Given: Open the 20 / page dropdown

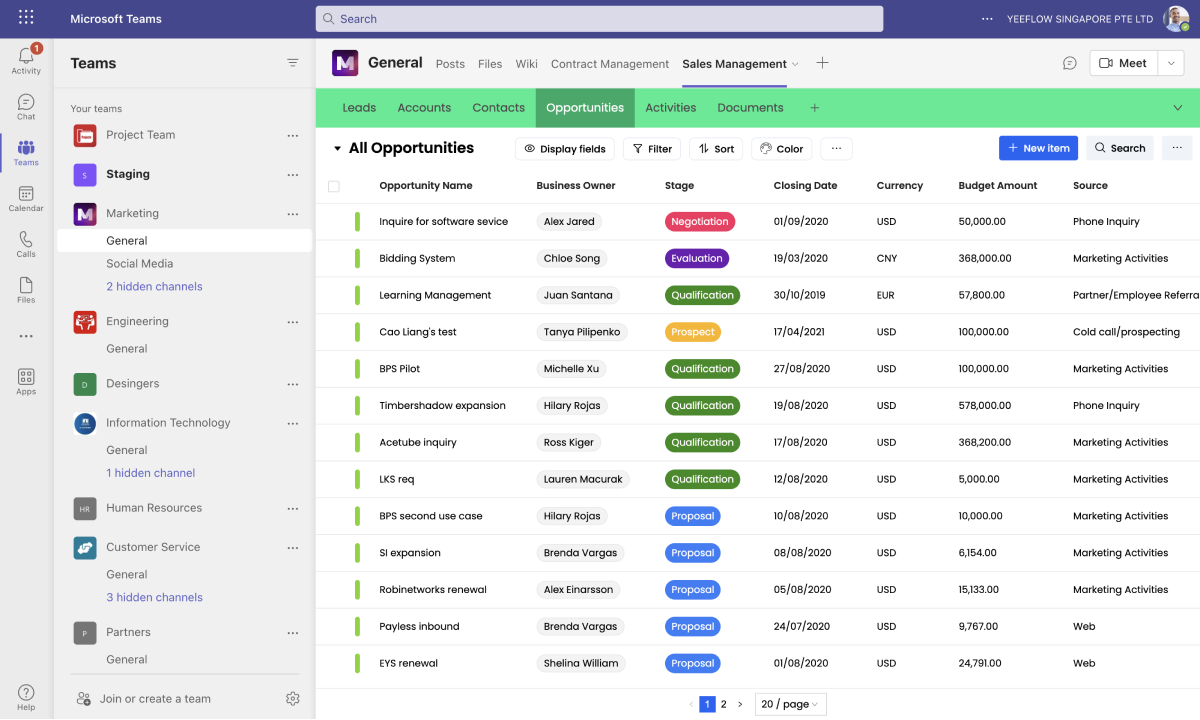Looking at the screenshot, I should coord(790,704).
